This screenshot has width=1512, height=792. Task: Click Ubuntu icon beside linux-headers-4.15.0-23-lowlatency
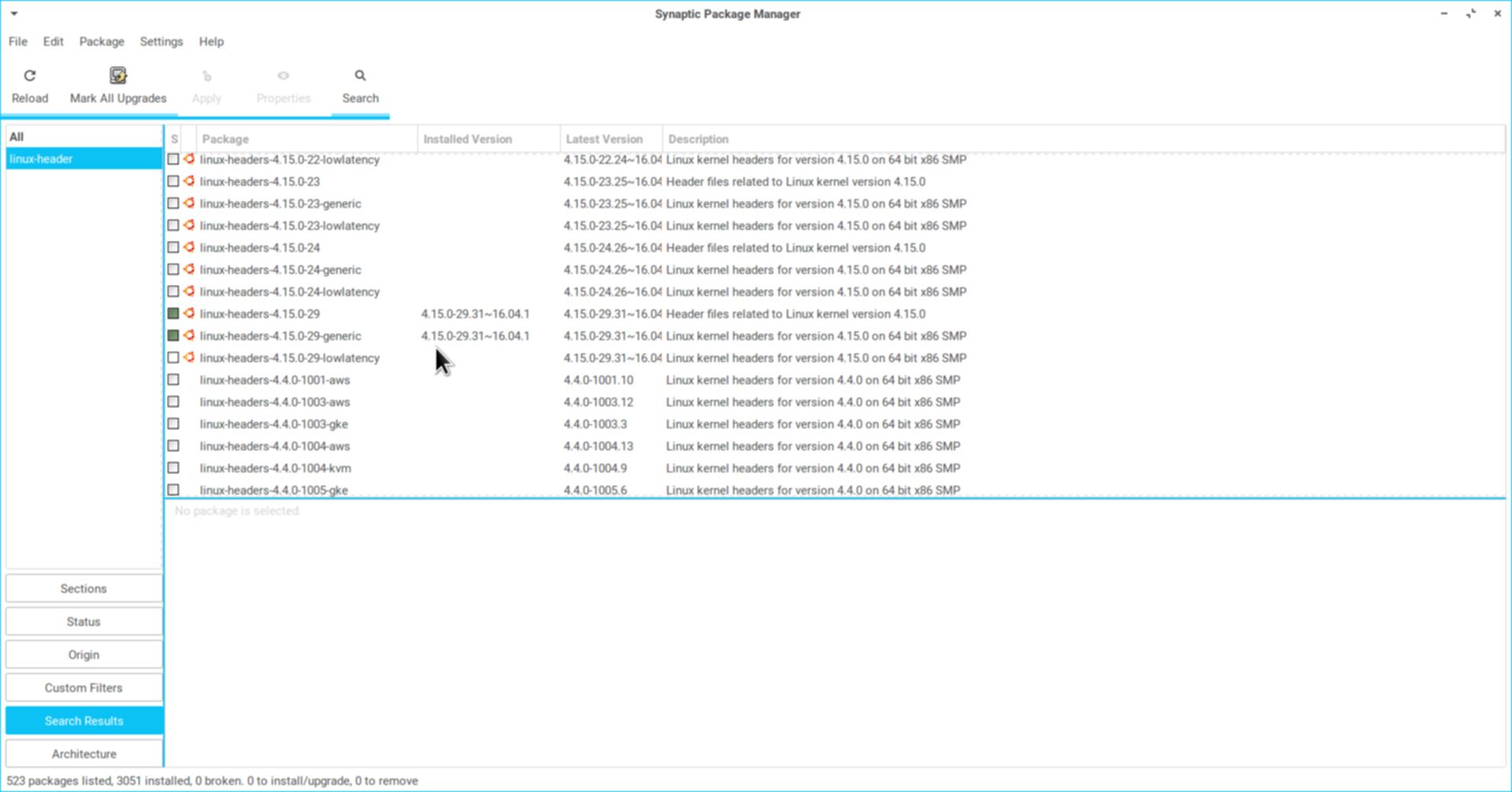[x=189, y=225]
